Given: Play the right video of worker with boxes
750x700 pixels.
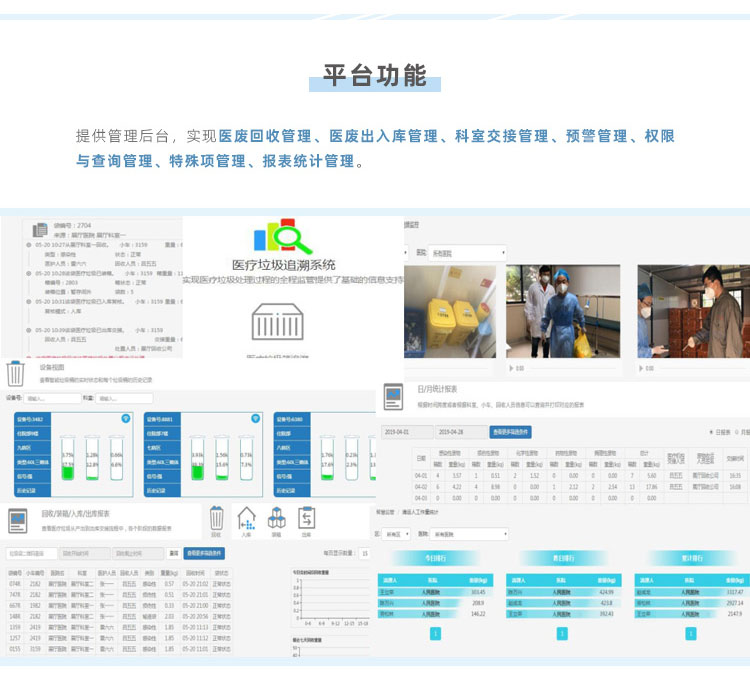Looking at the screenshot, I should [641, 368].
